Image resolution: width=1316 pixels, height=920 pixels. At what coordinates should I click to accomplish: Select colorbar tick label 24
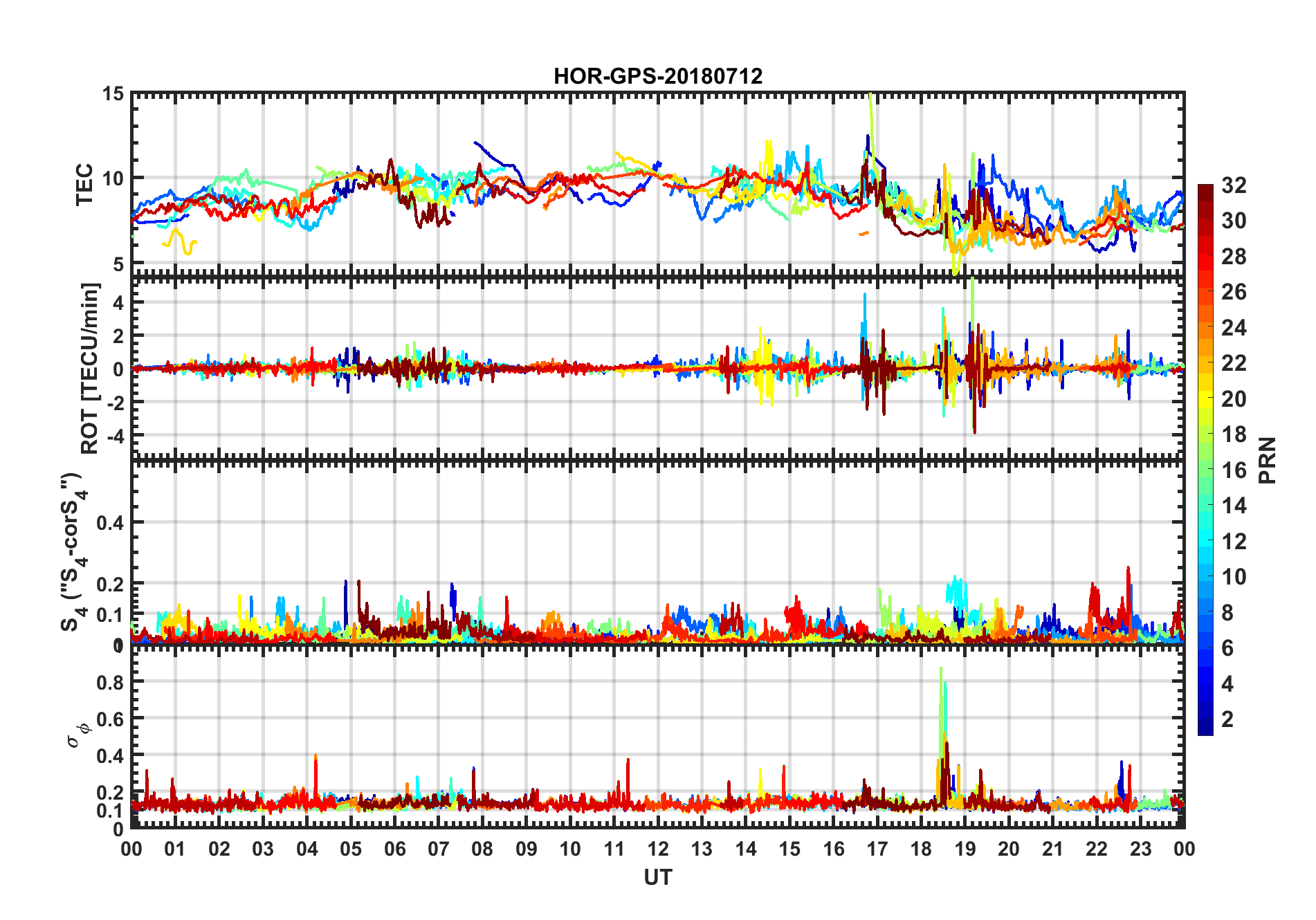(x=1234, y=328)
